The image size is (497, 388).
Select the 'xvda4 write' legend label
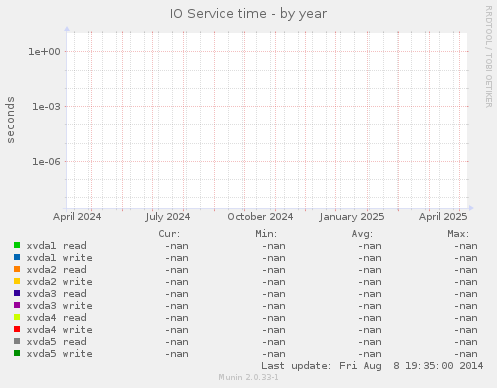coord(59,330)
